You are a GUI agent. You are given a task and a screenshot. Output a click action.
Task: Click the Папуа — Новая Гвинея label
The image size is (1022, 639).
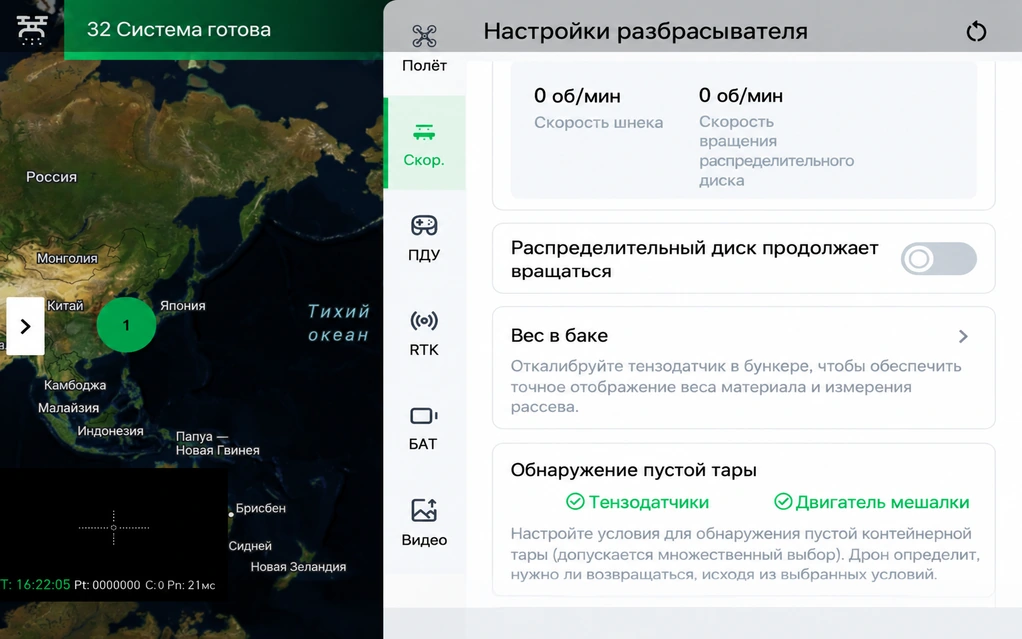pos(217,443)
